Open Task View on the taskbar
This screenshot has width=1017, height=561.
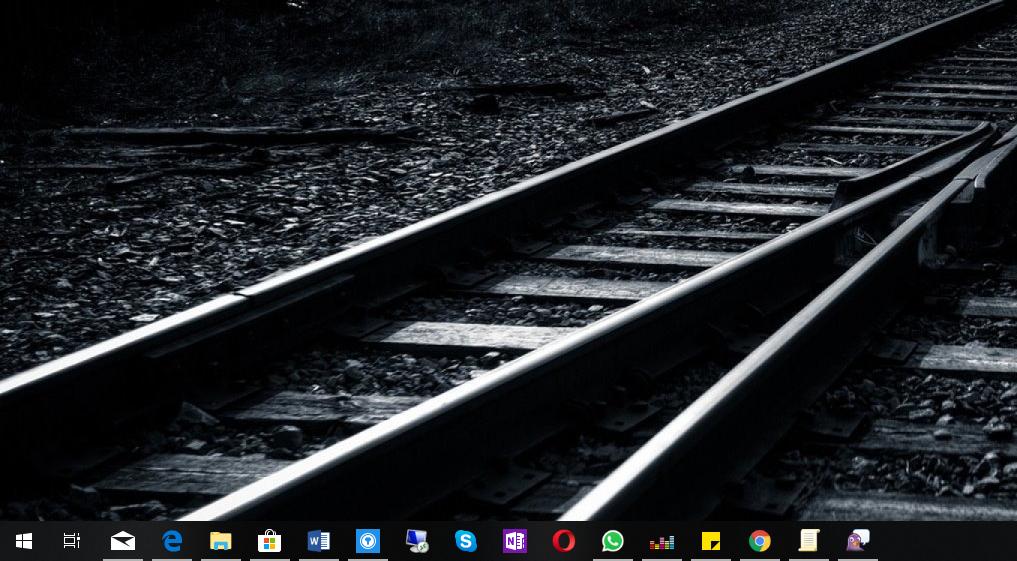pyautogui.click(x=71, y=540)
